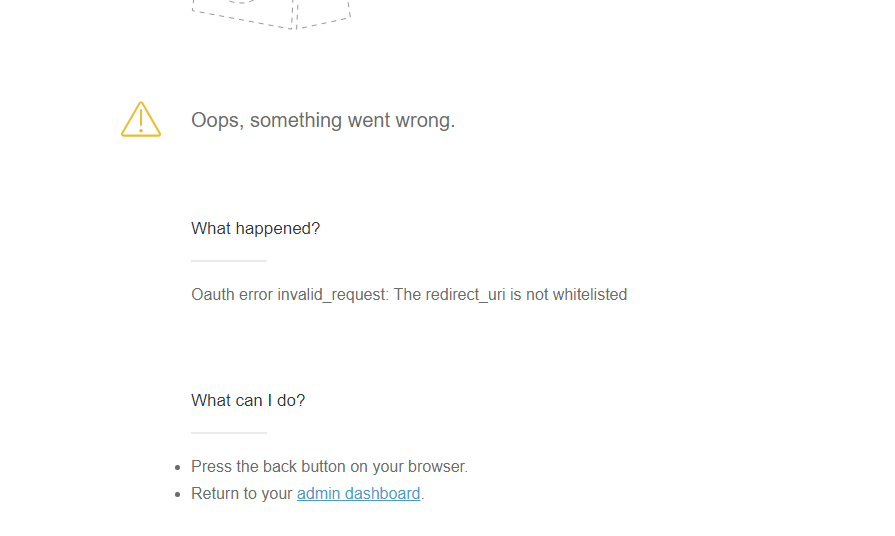Click the divider line under 'What happened?'
This screenshot has width=895, height=536.
[x=229, y=261]
